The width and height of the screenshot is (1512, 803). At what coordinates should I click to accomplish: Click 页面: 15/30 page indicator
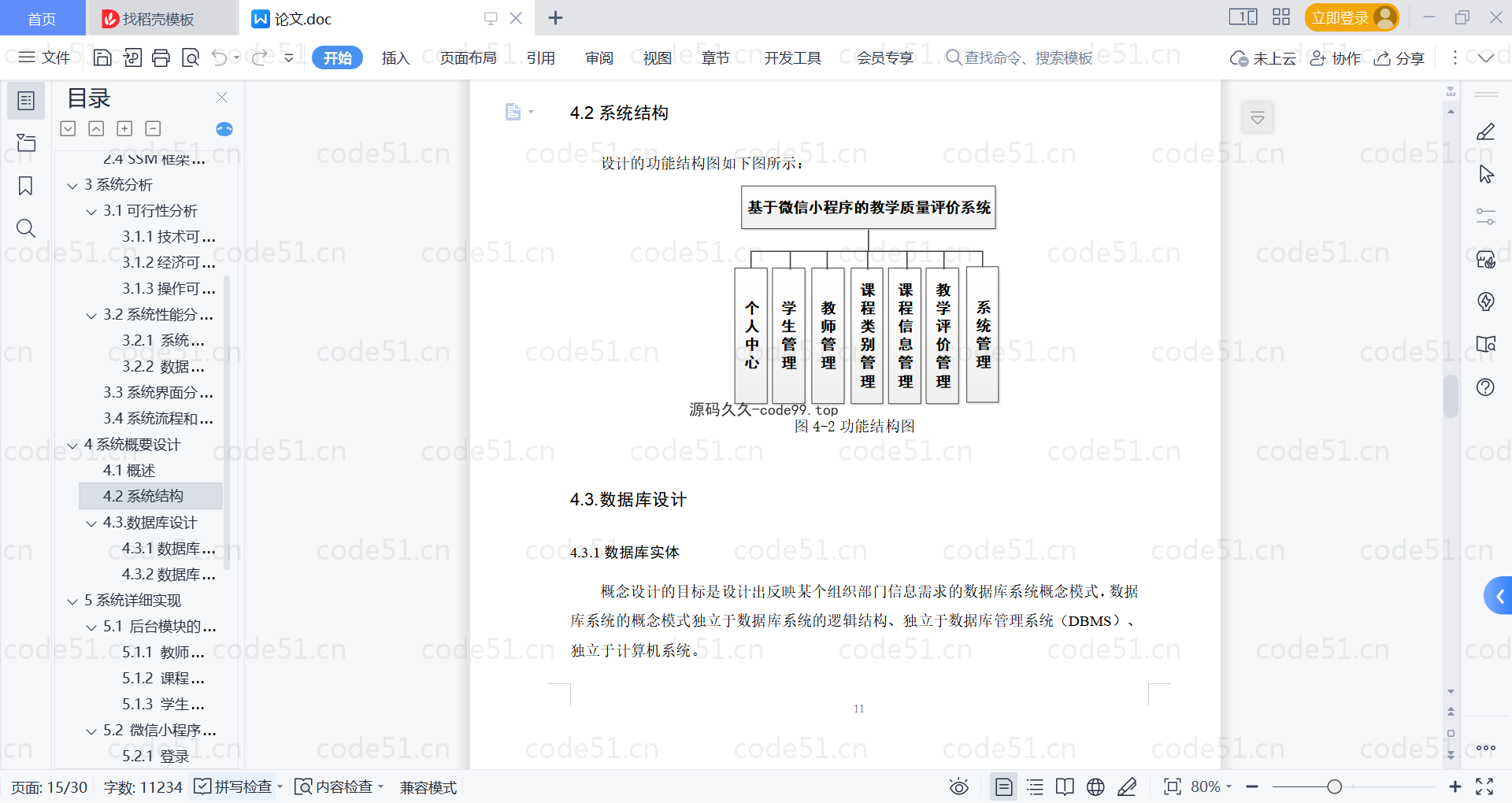click(x=49, y=786)
